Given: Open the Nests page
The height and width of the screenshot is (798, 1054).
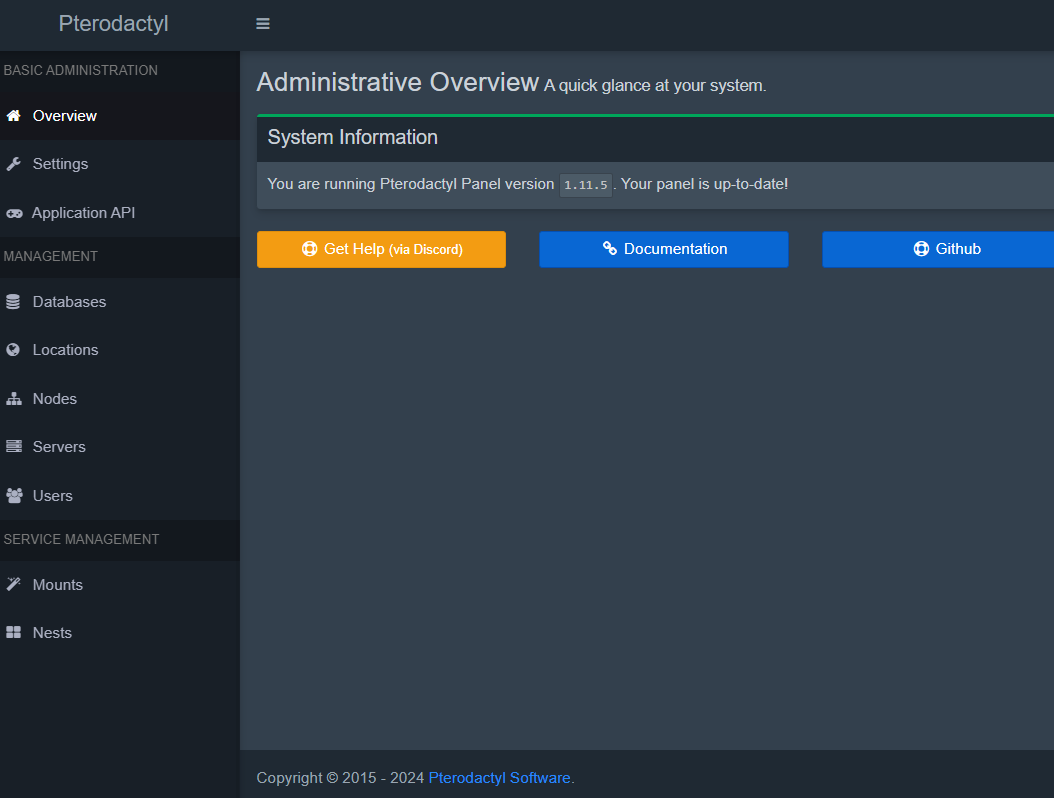Looking at the screenshot, I should (x=120, y=633).
